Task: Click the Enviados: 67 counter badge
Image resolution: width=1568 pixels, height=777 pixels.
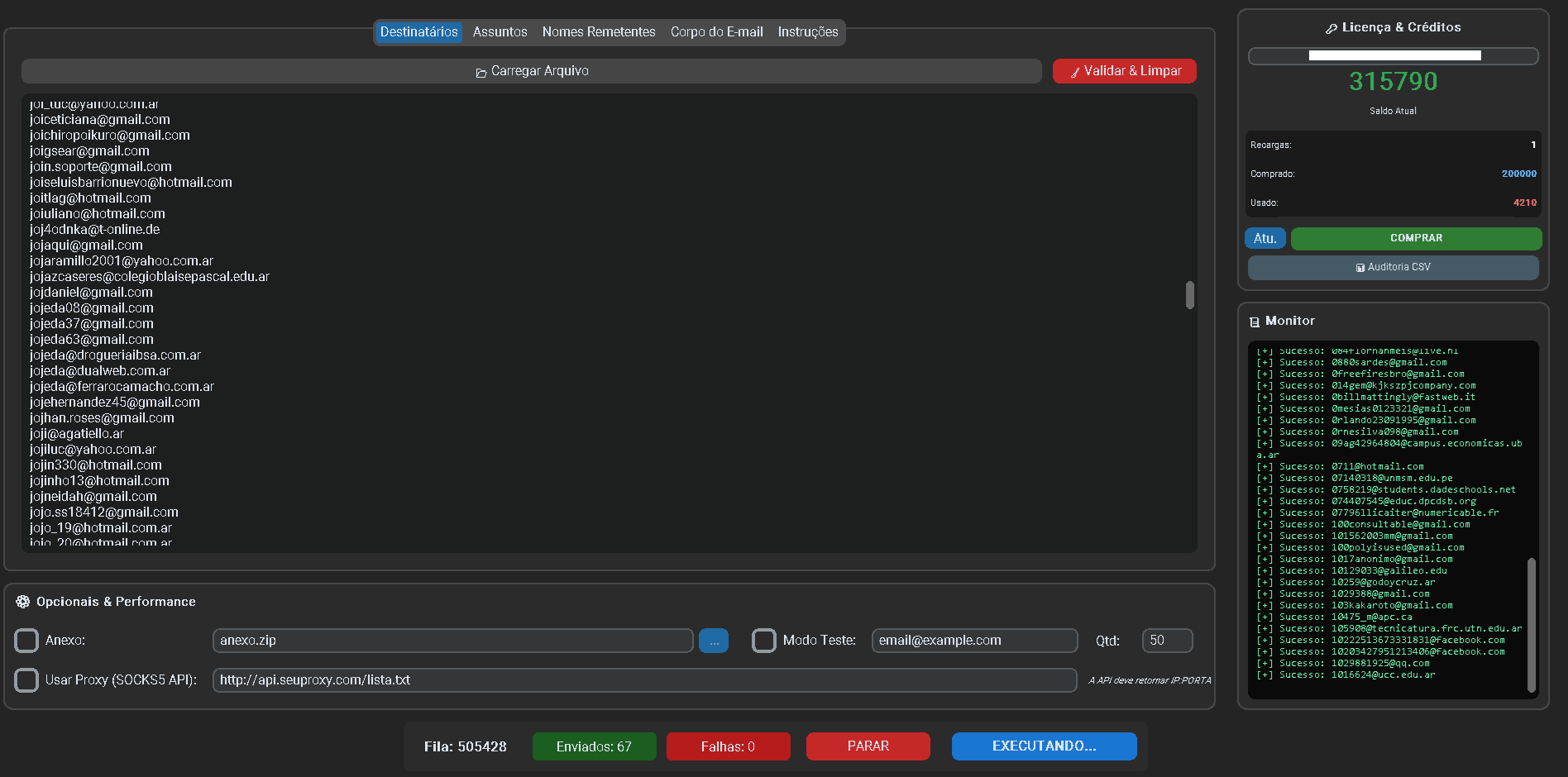Action: click(594, 746)
